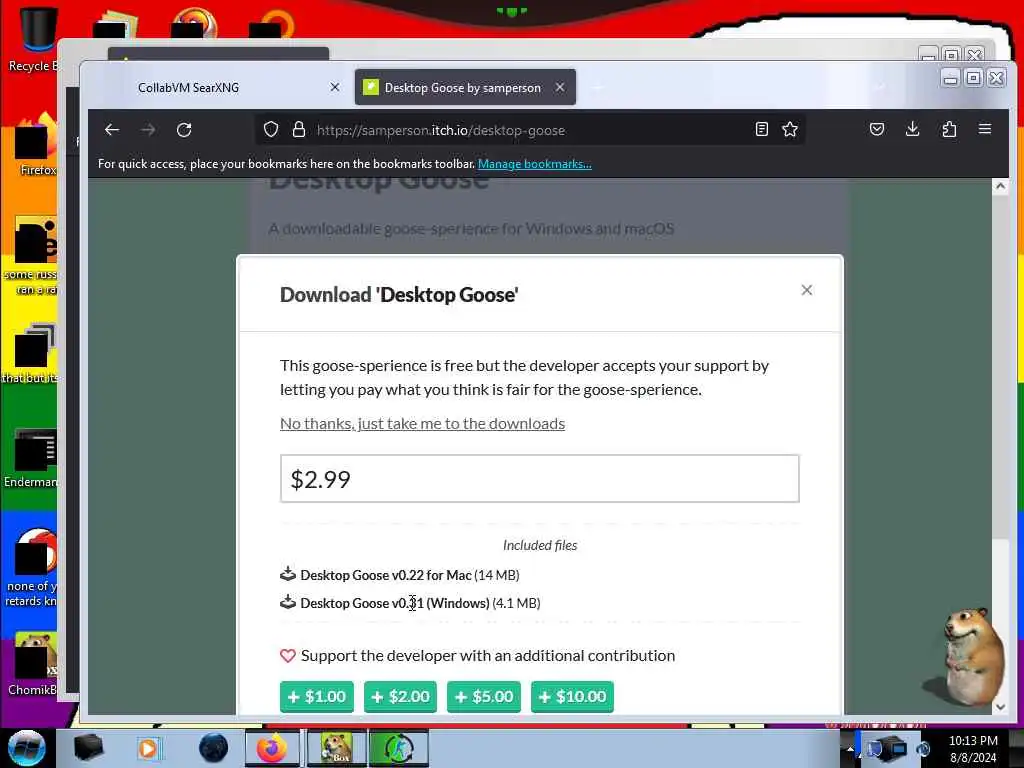Open the Firefox downloads panel
1024x768 pixels.
(x=912, y=129)
